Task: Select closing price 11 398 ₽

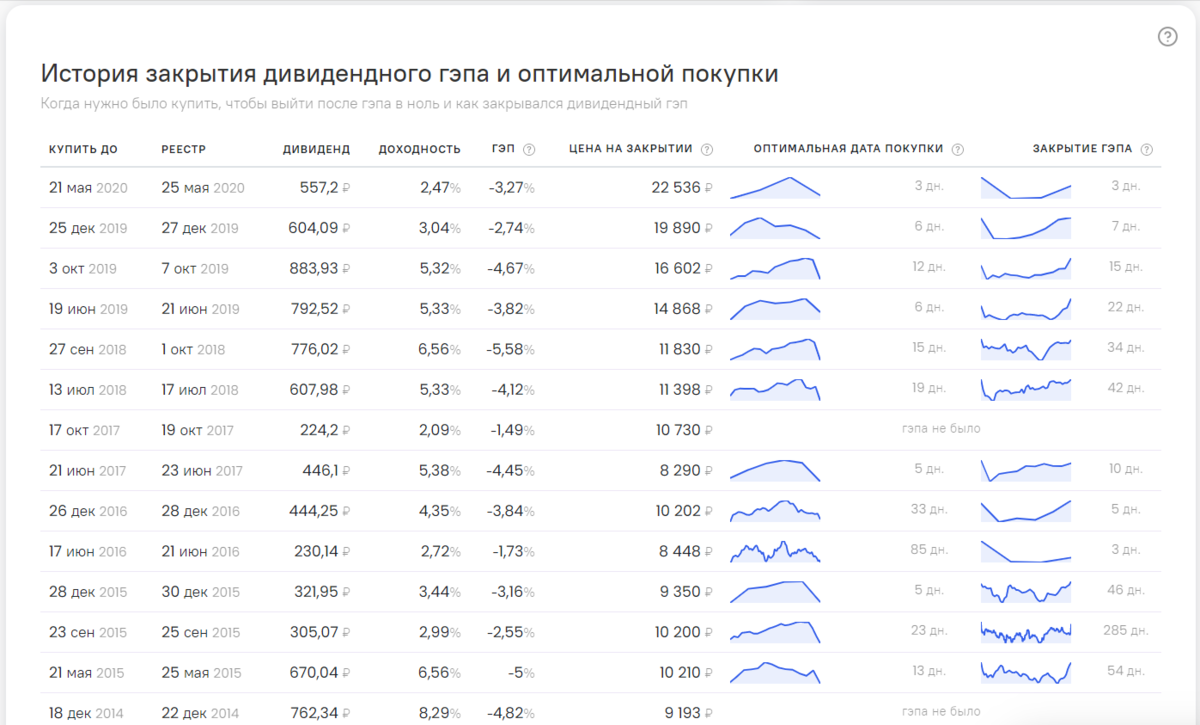Action: point(686,390)
